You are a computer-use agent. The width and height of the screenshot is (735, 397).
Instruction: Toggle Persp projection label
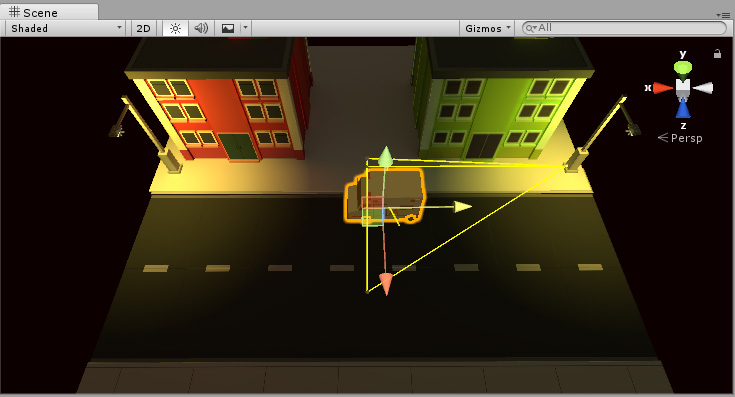680,138
